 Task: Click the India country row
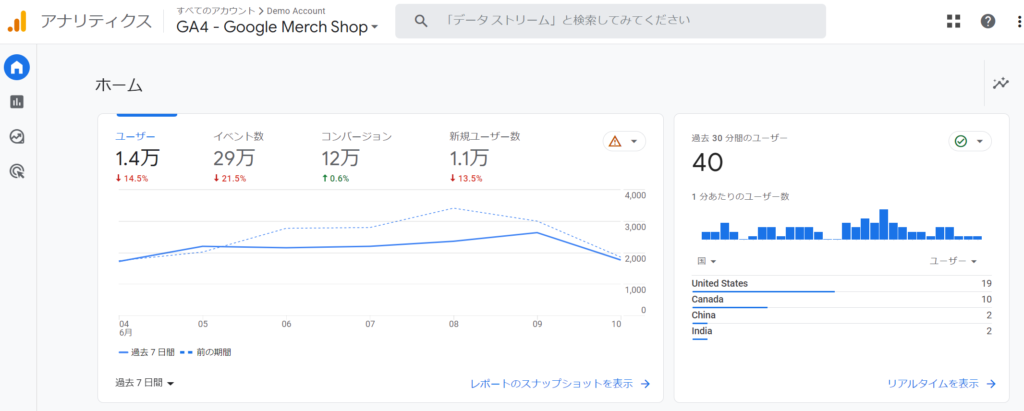click(842, 331)
